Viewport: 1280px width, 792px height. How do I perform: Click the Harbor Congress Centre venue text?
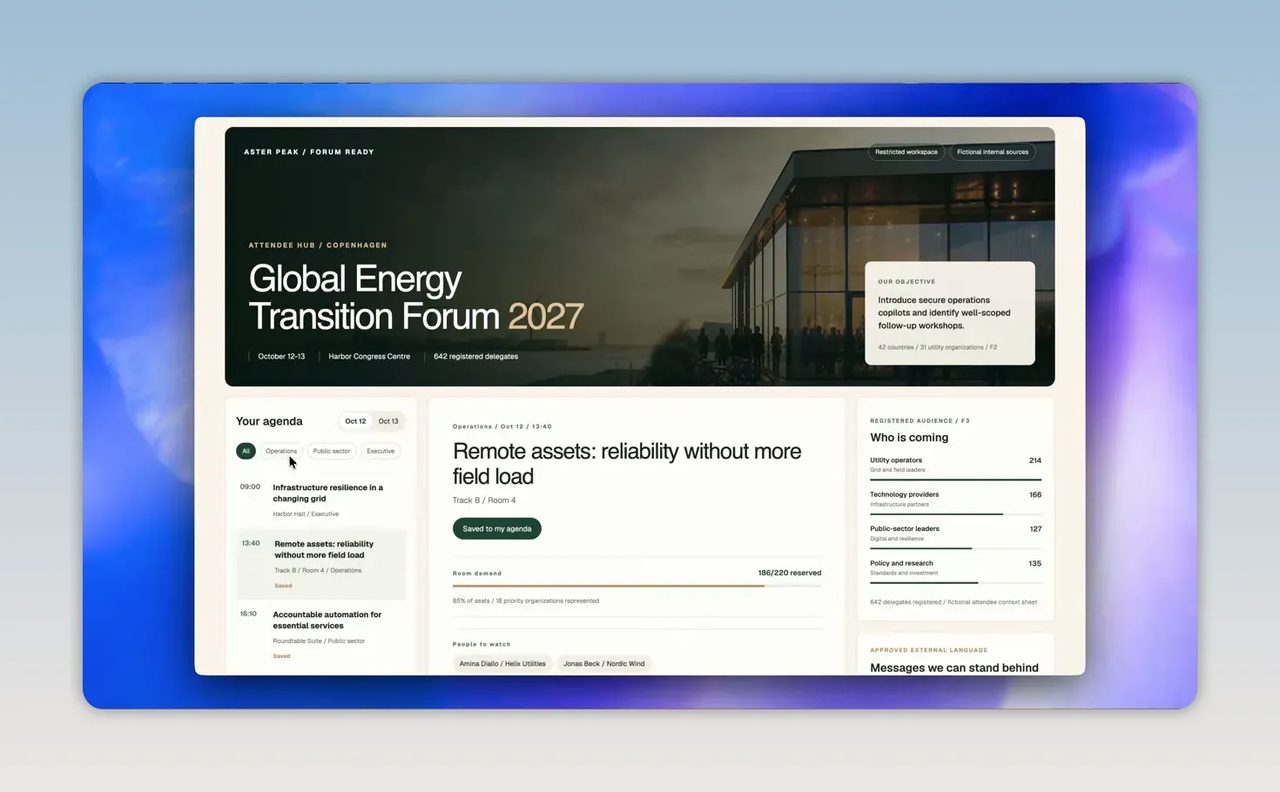(x=369, y=356)
